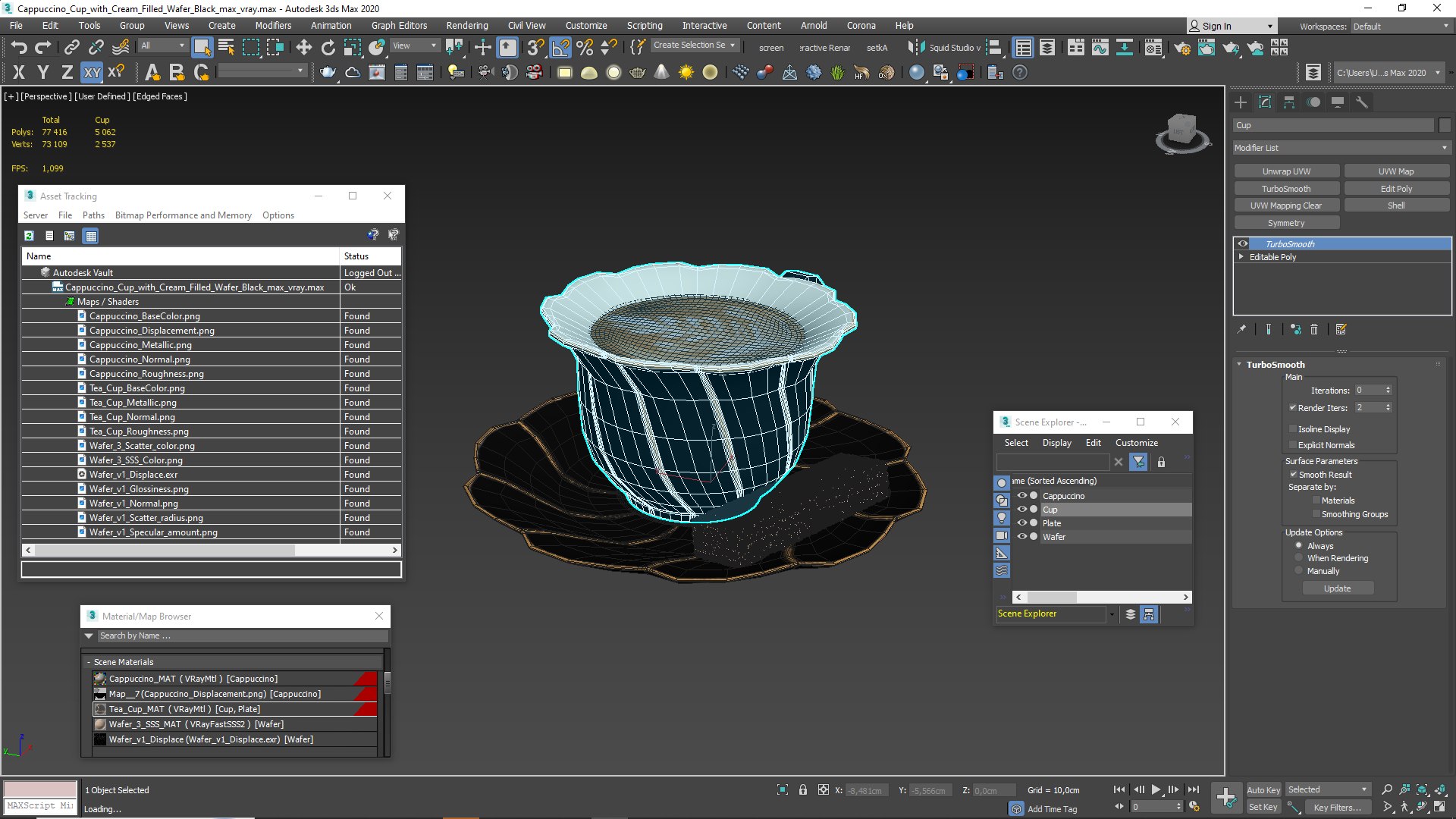Toggle Isoline Display checkbox
The height and width of the screenshot is (819, 1456).
point(1293,429)
